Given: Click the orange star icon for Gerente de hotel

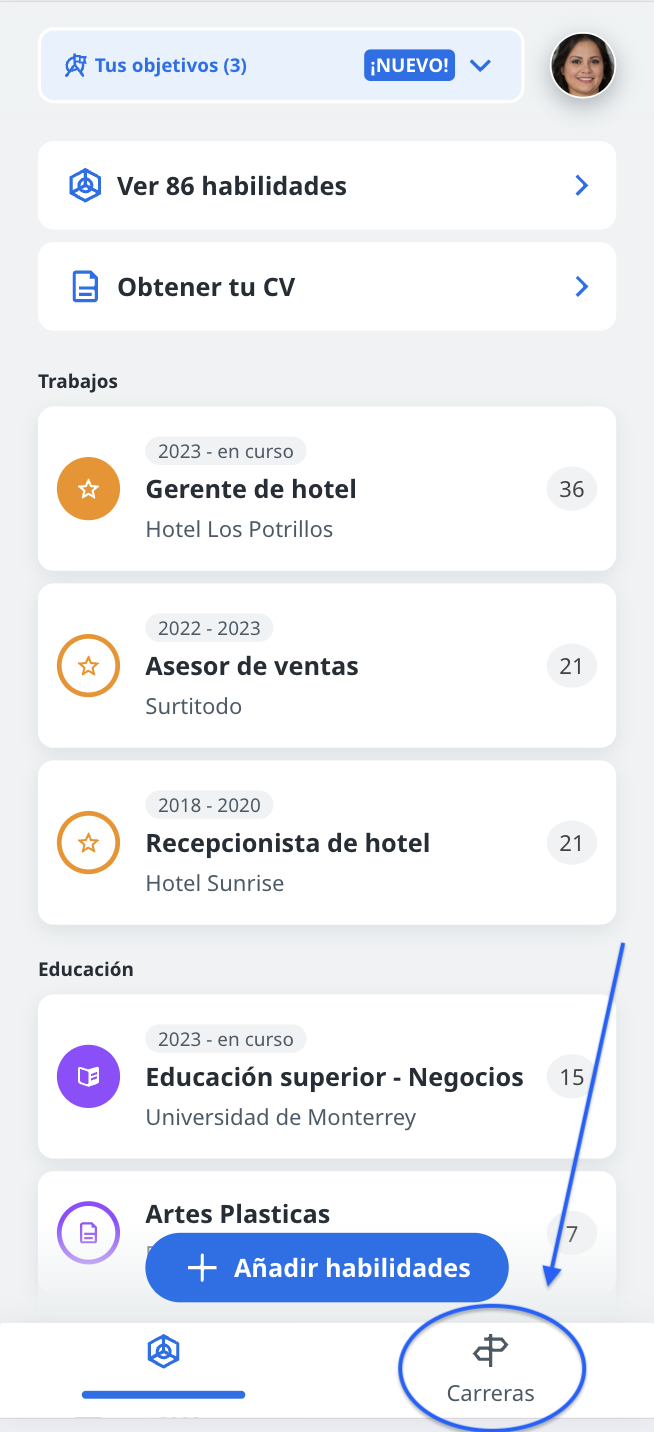Looking at the screenshot, I should [x=89, y=489].
